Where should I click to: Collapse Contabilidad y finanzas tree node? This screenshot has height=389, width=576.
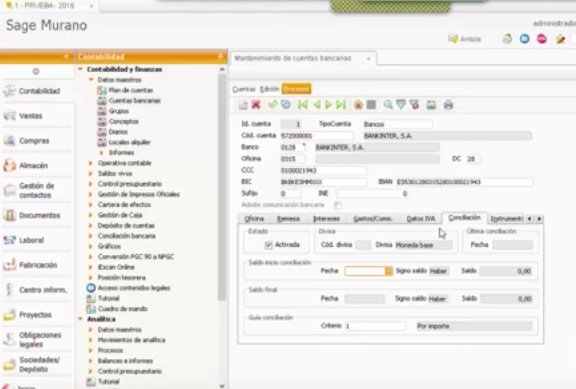tap(80, 69)
